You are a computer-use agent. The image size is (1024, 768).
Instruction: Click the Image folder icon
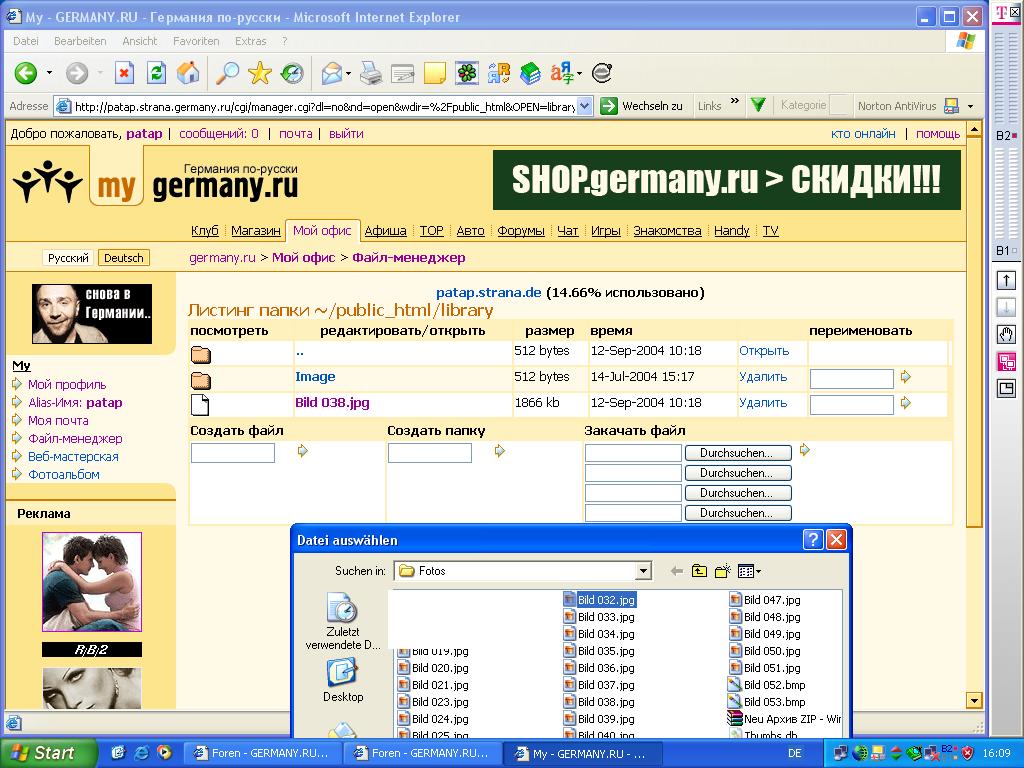(x=201, y=380)
